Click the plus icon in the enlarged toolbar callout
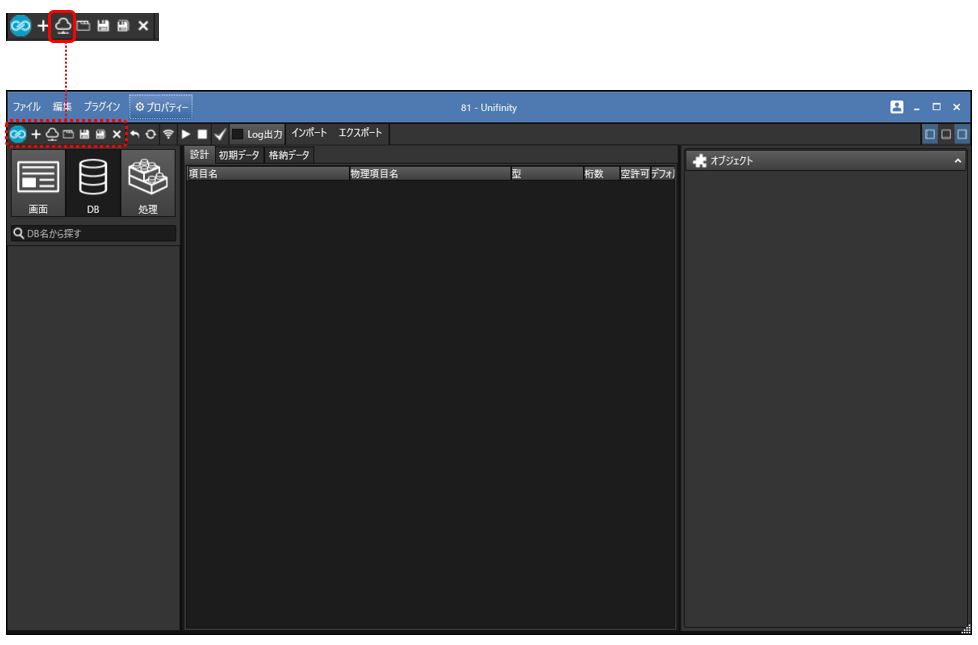The image size is (978, 645). (42, 26)
